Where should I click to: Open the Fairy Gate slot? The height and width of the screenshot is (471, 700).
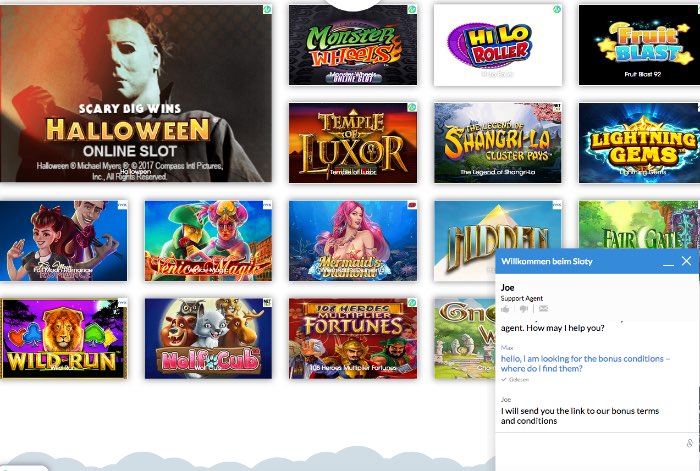coord(639,225)
